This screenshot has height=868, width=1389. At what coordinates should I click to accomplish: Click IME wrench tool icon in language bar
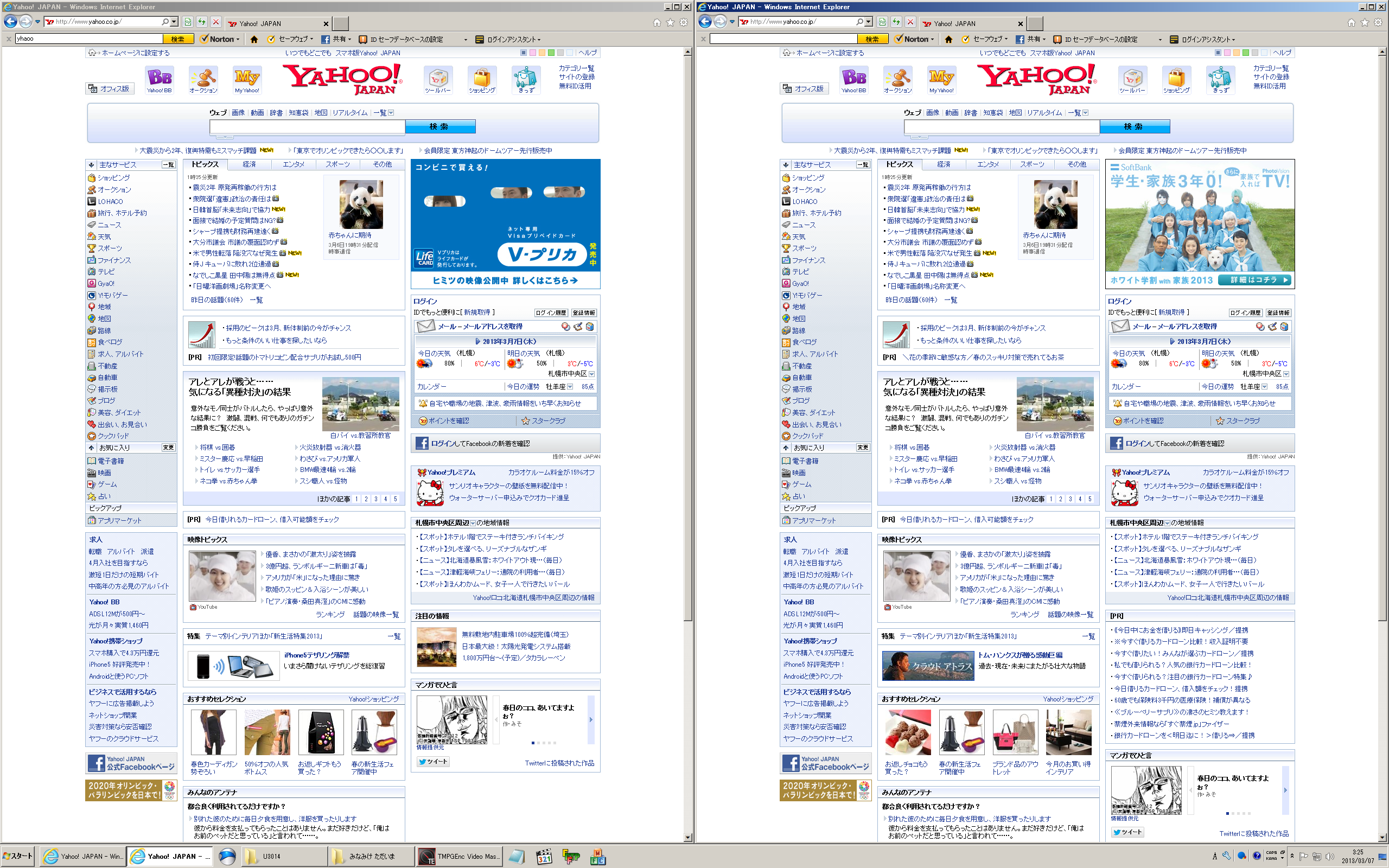point(1227,856)
